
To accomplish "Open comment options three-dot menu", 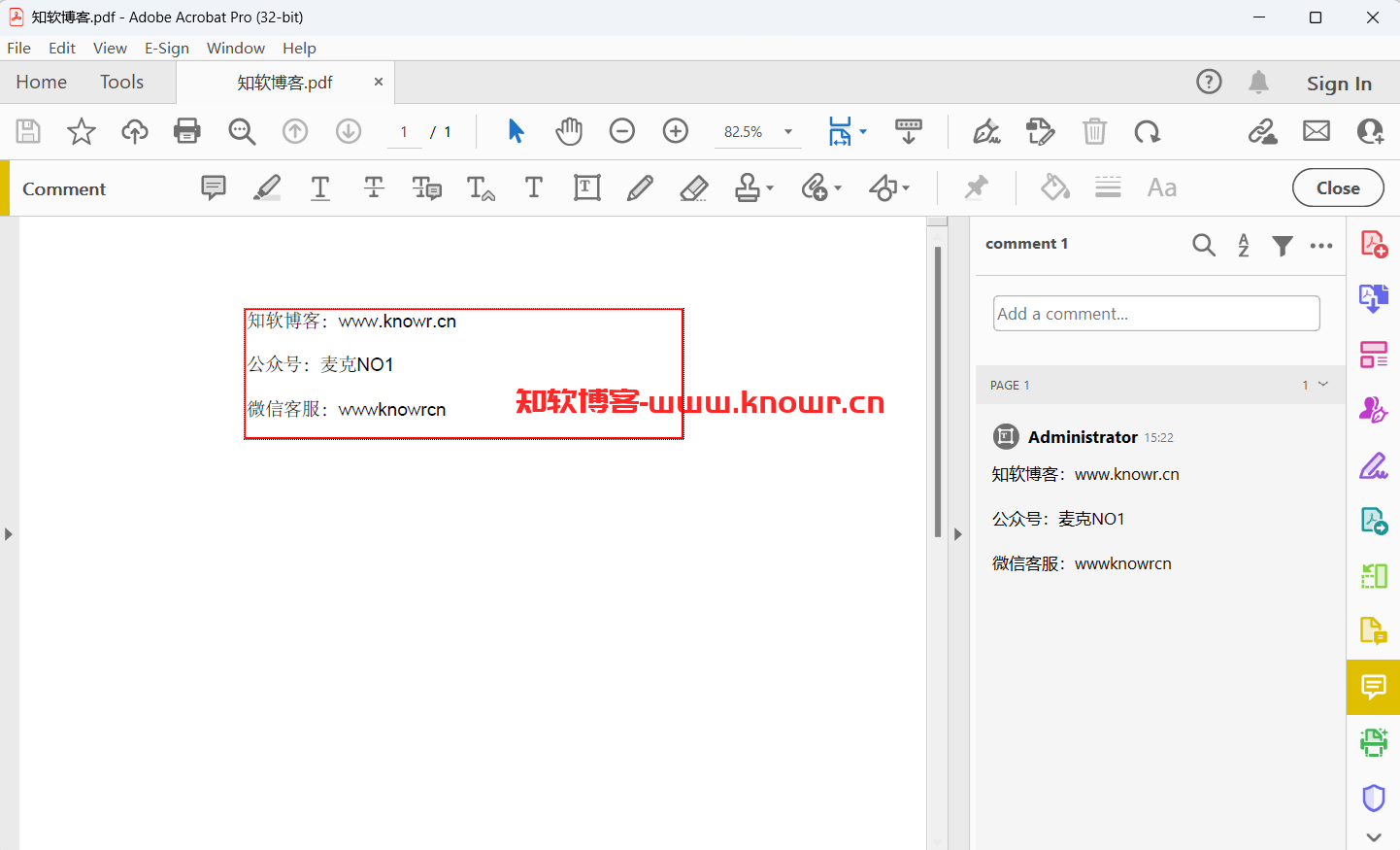I will (x=1321, y=246).
